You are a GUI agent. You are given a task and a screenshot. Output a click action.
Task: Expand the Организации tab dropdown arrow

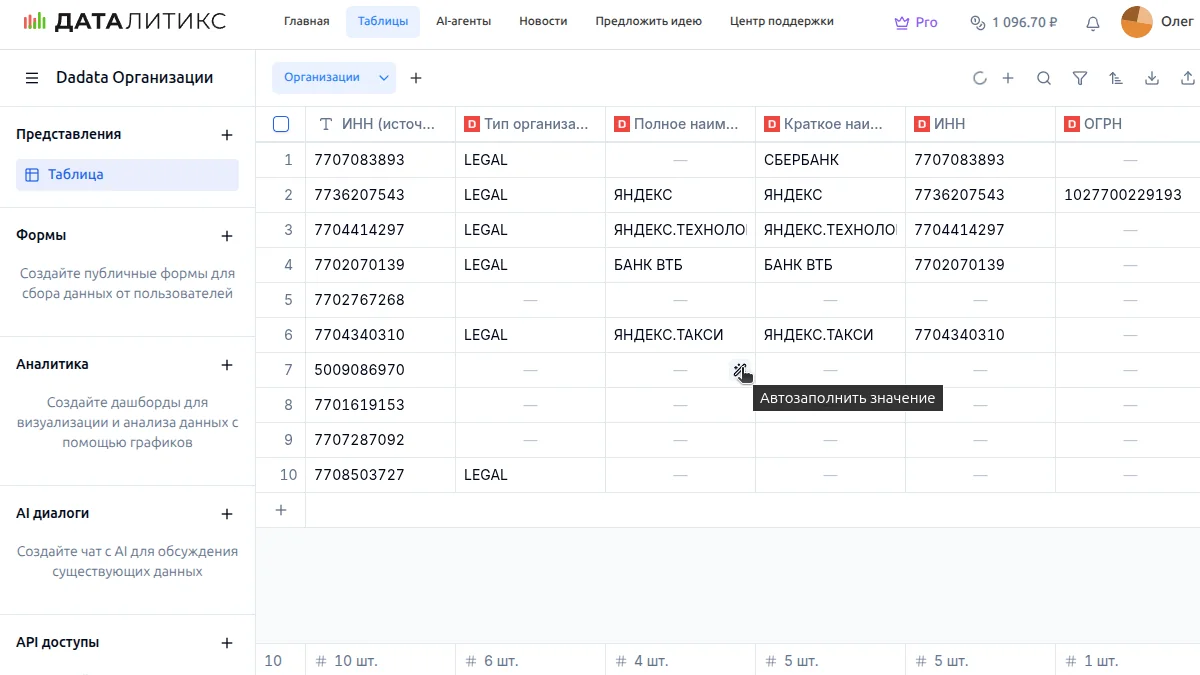point(383,78)
